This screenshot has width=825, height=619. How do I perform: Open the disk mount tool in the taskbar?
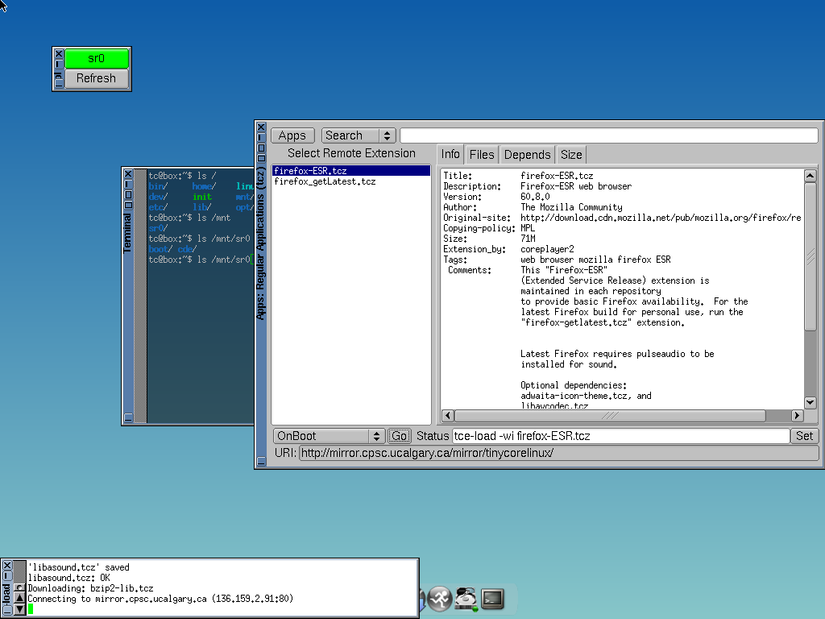click(465, 598)
